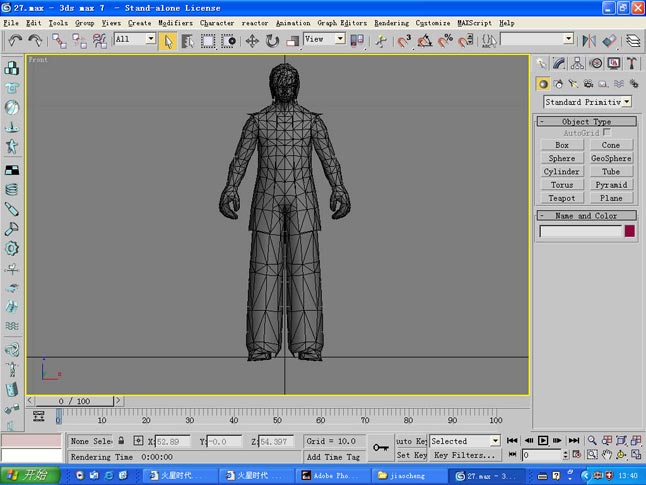
Task: Open Select by Name dialog icon
Action: pyautogui.click(x=188, y=41)
